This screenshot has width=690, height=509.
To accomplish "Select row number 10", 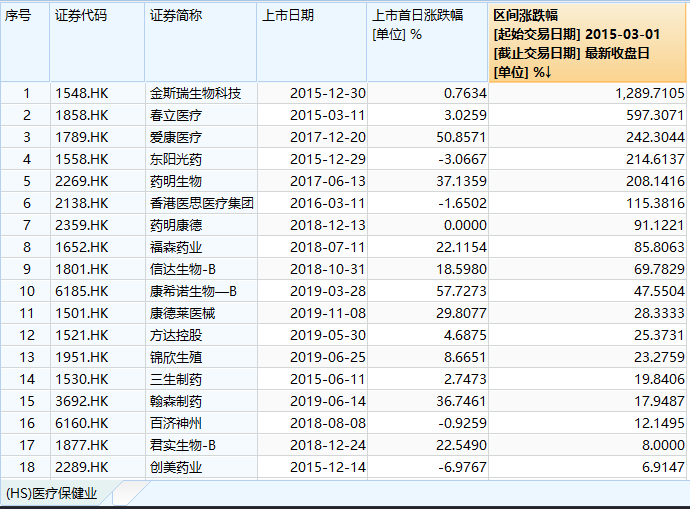I will (x=27, y=291).
